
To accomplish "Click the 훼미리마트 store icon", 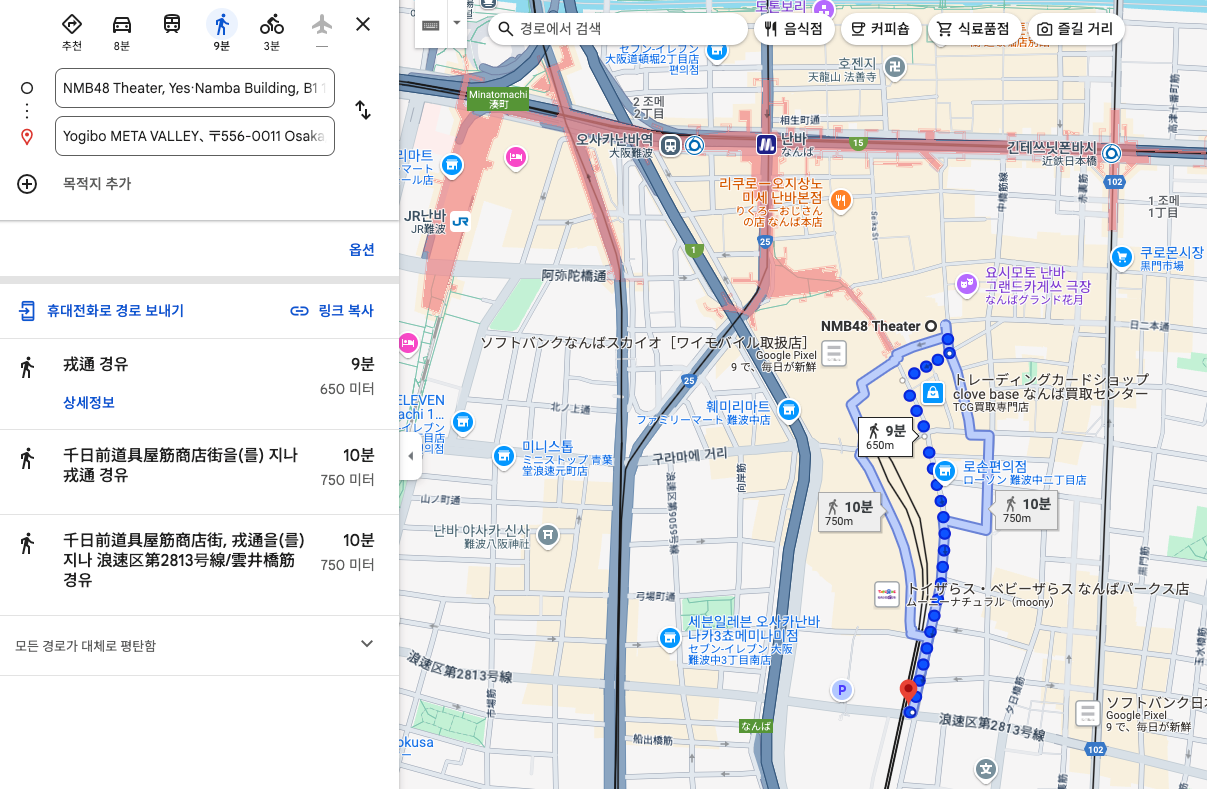I will pyautogui.click(x=789, y=409).
